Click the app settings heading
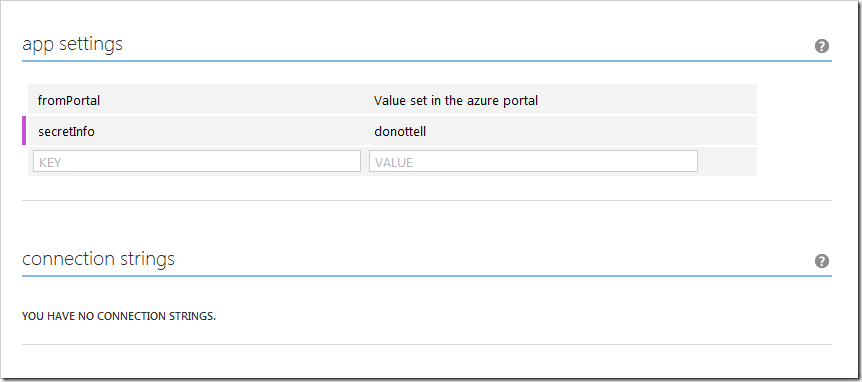 72,44
